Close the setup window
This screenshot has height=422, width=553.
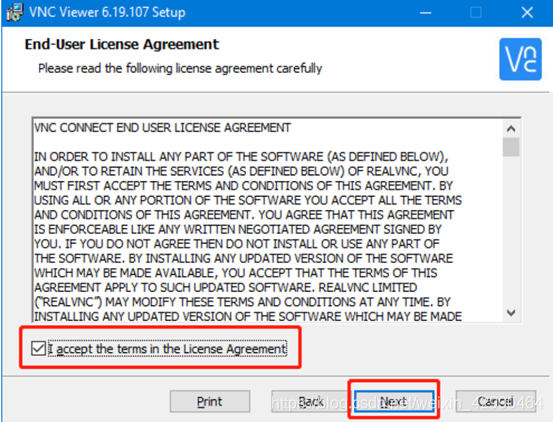pyautogui.click(x=527, y=13)
